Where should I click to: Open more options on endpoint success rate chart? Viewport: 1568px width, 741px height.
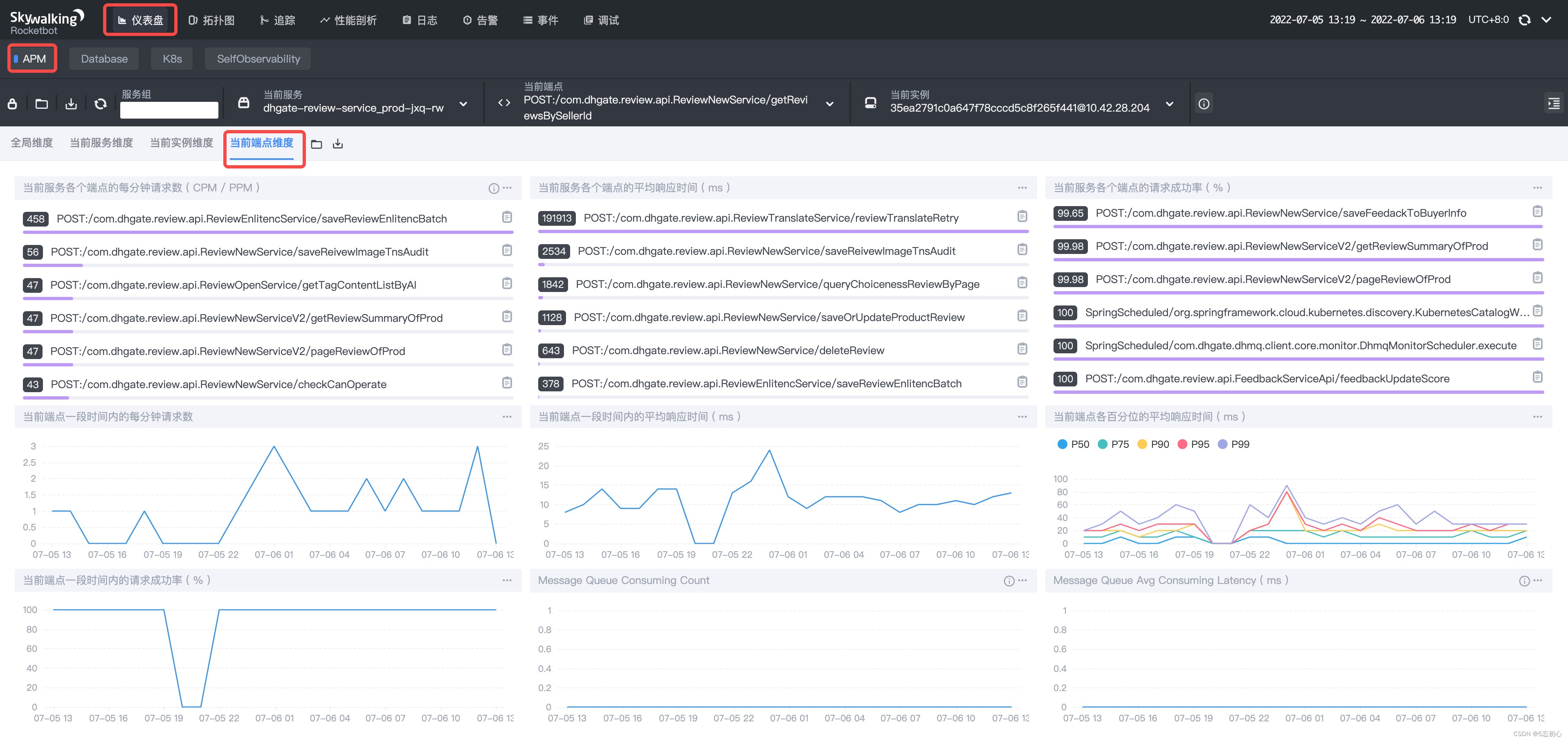pyautogui.click(x=507, y=581)
